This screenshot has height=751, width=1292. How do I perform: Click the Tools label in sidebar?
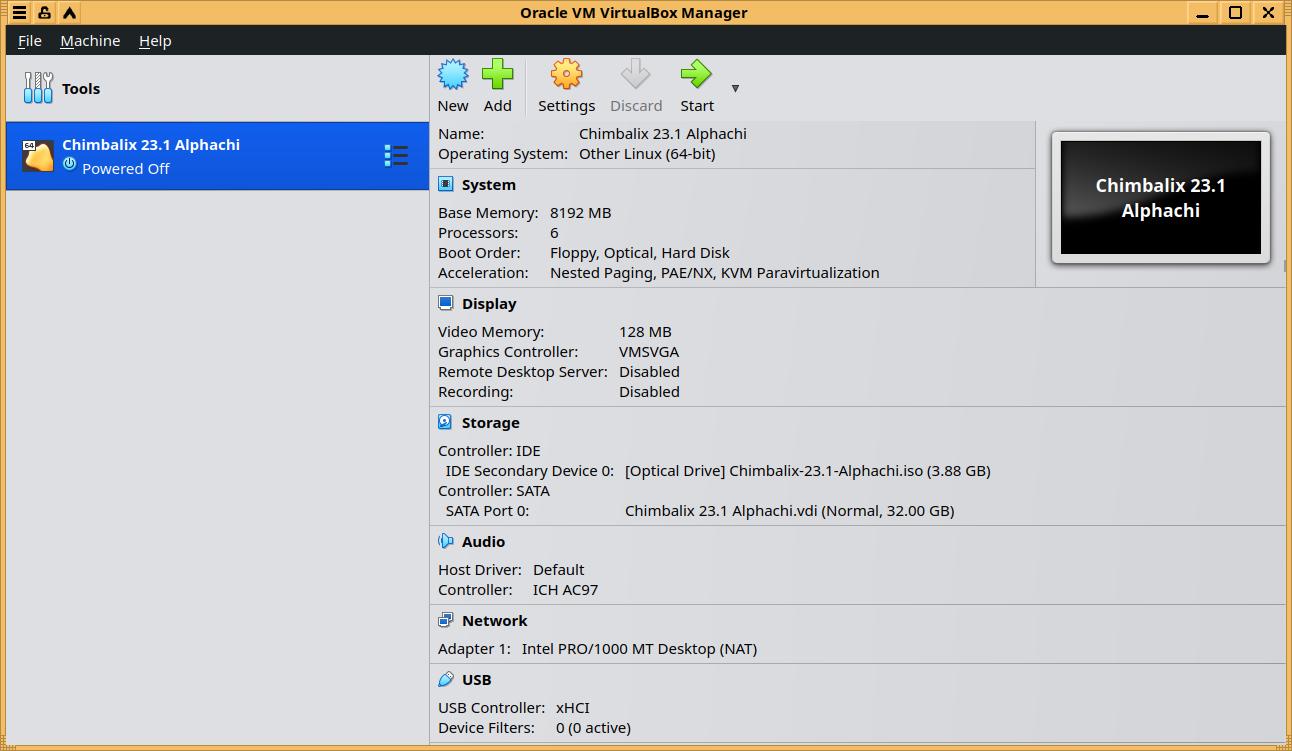(x=81, y=89)
